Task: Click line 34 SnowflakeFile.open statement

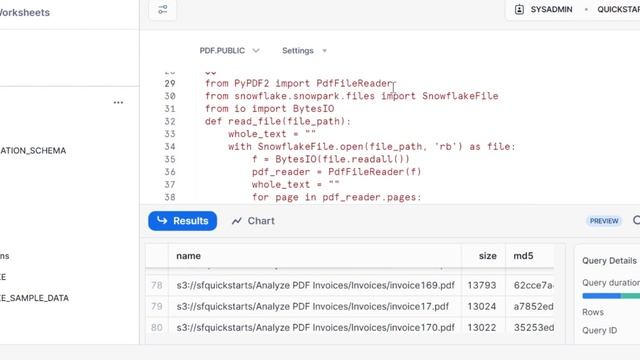Action: click(372, 147)
